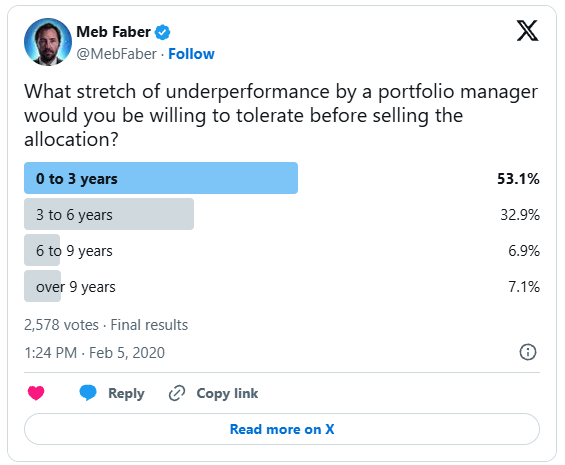Click the blue reply bubble icon

click(x=88, y=393)
